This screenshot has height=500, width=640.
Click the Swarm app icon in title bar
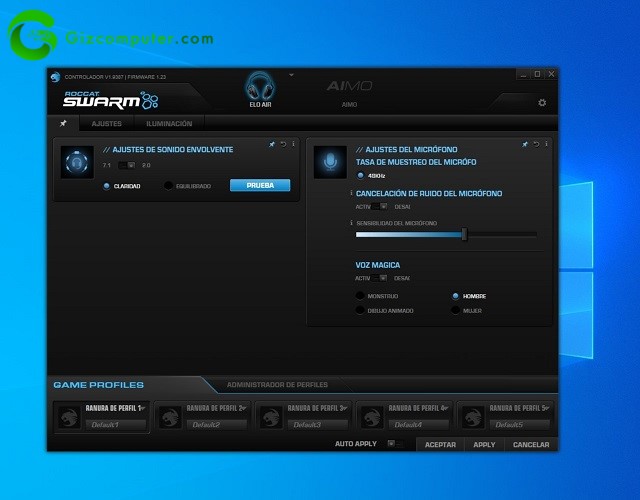pyautogui.click(x=56, y=77)
